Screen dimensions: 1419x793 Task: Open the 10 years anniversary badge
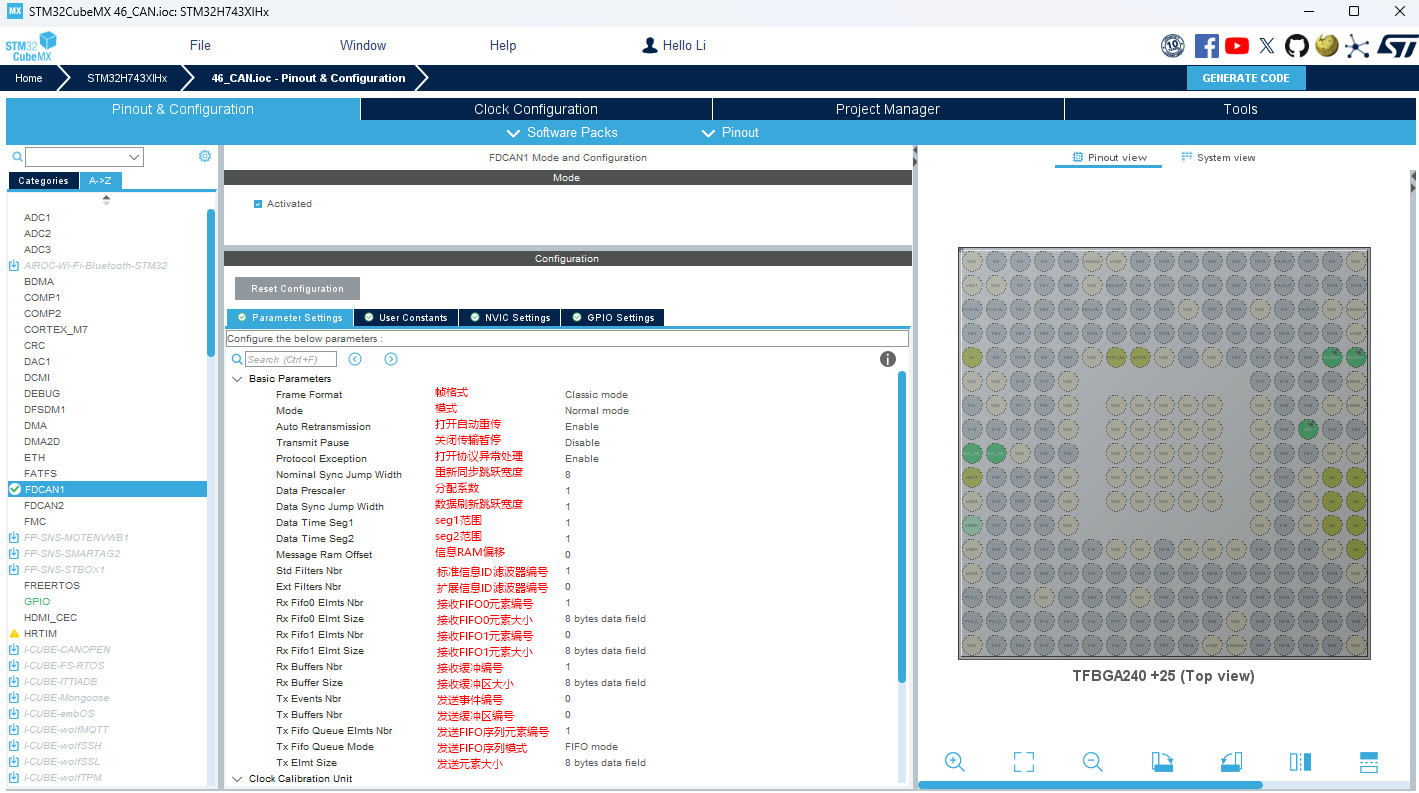click(x=1172, y=45)
